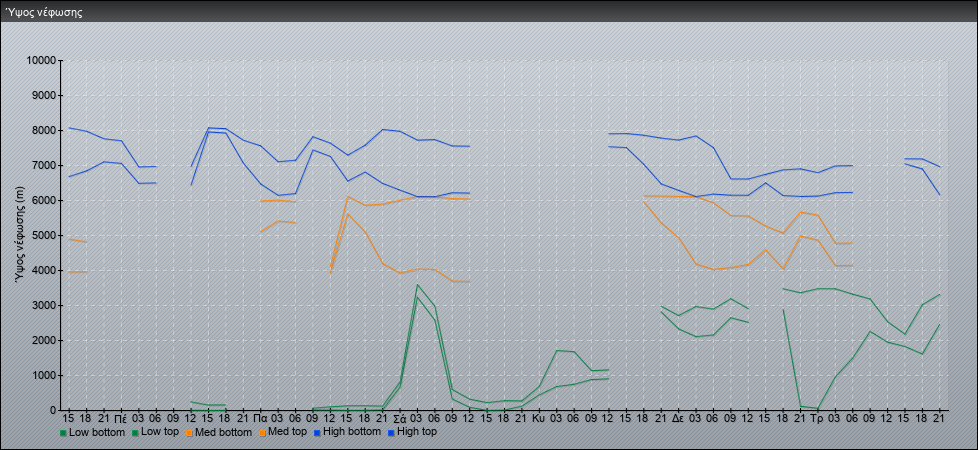The image size is (978, 450).
Task: Click the orange swatch beside Med bottom
Action: 190,432
